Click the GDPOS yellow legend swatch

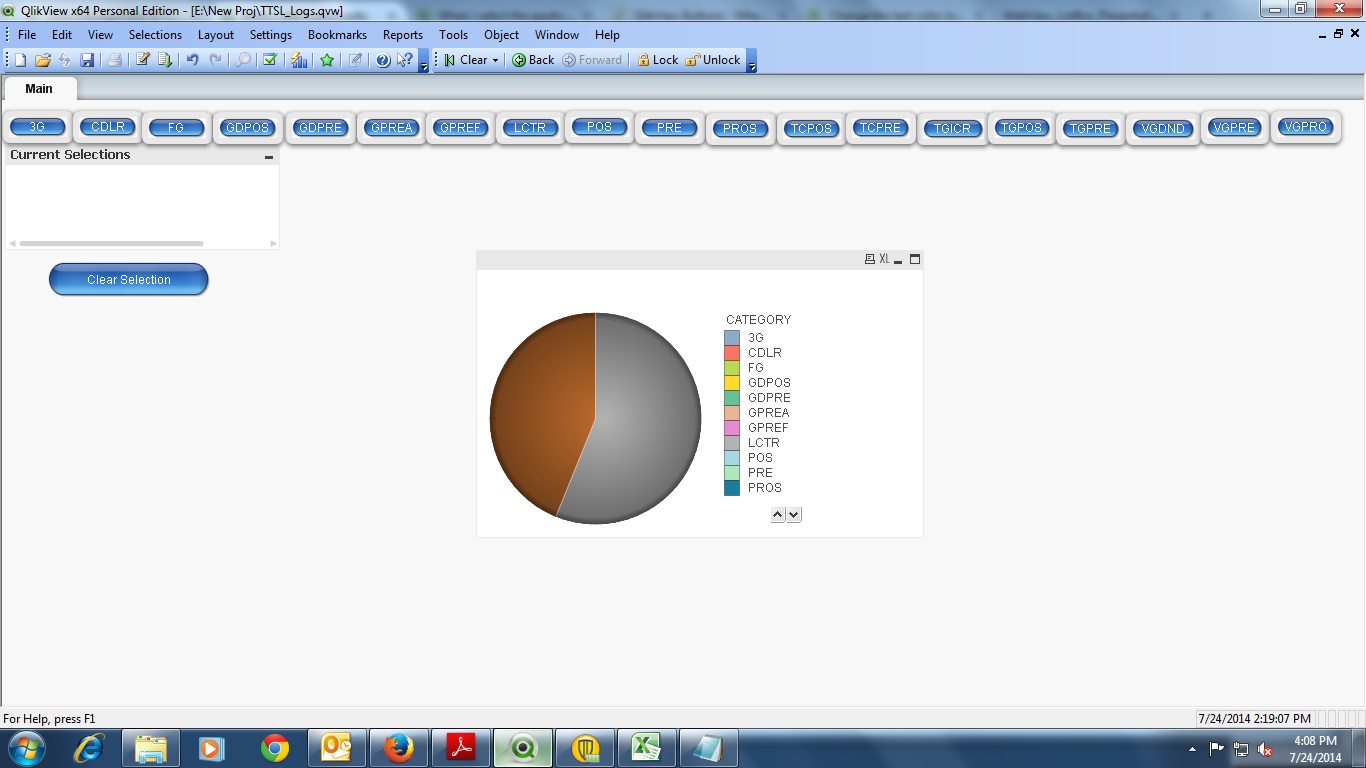pyautogui.click(x=732, y=383)
